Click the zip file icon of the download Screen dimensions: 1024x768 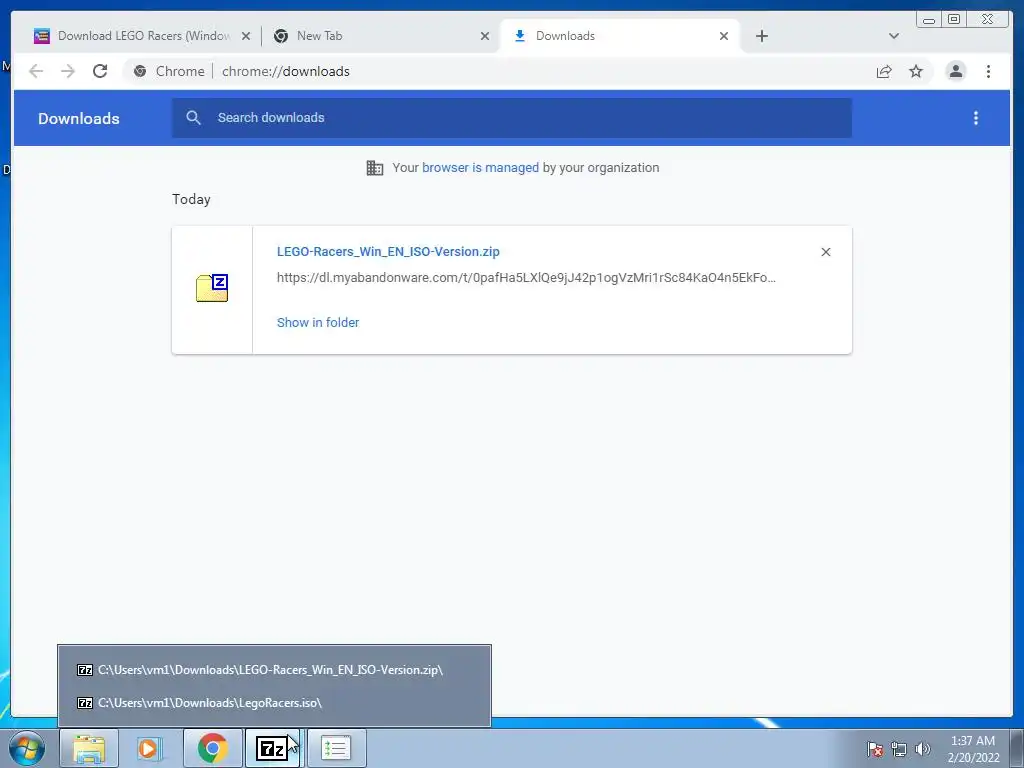pyautogui.click(x=212, y=288)
